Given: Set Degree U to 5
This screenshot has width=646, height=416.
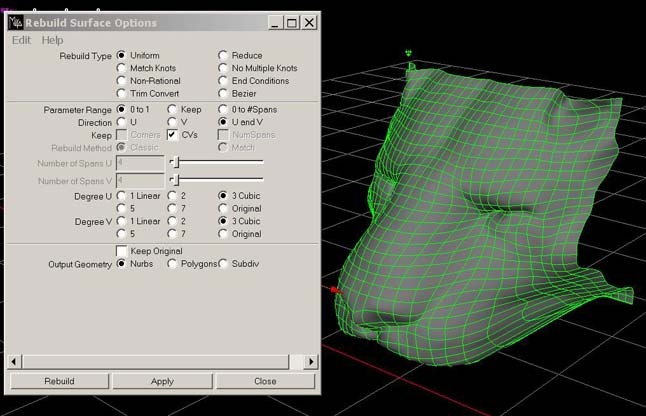Looking at the screenshot, I should (x=121, y=208).
